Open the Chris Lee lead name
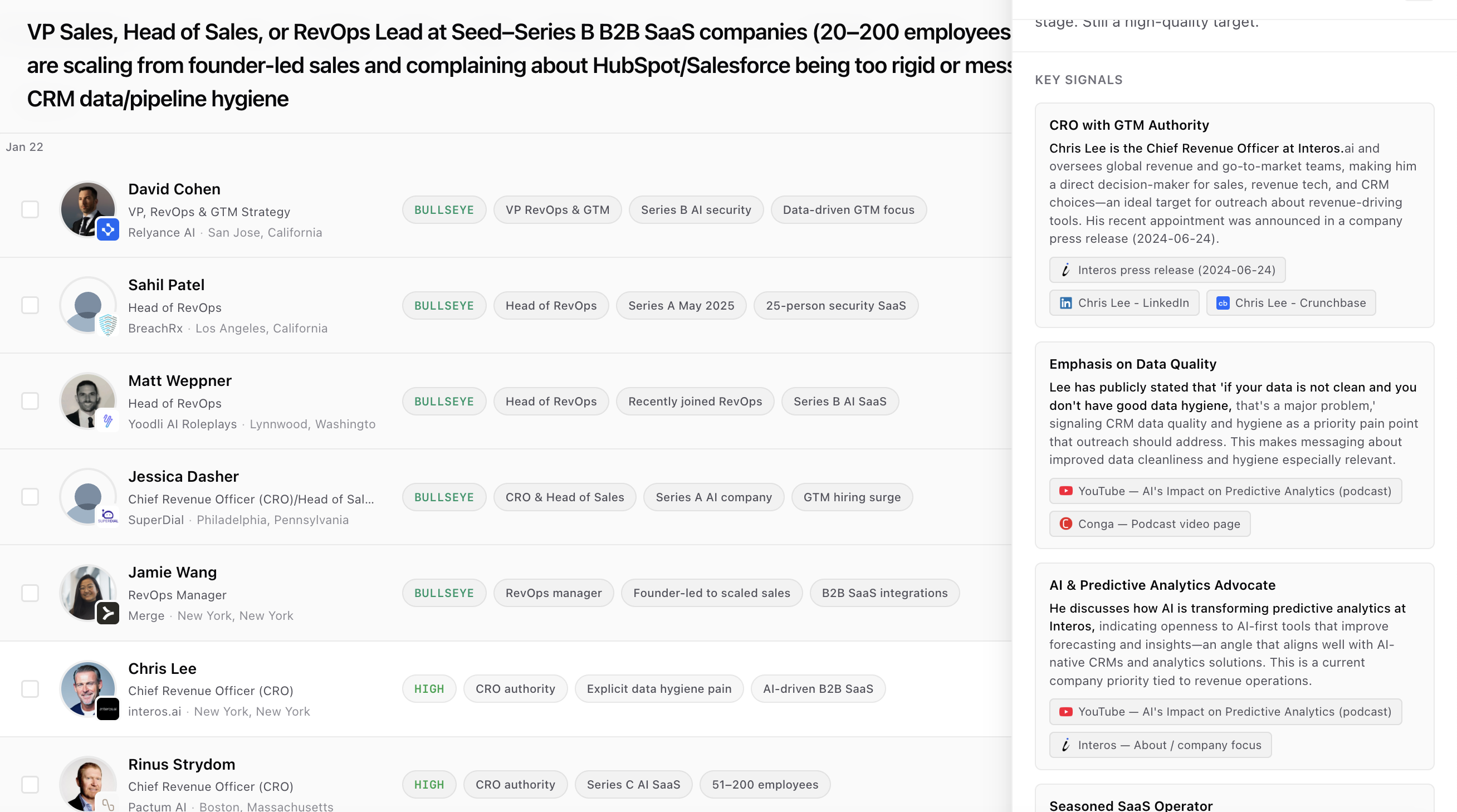This screenshot has height=812, width=1457. click(x=162, y=669)
